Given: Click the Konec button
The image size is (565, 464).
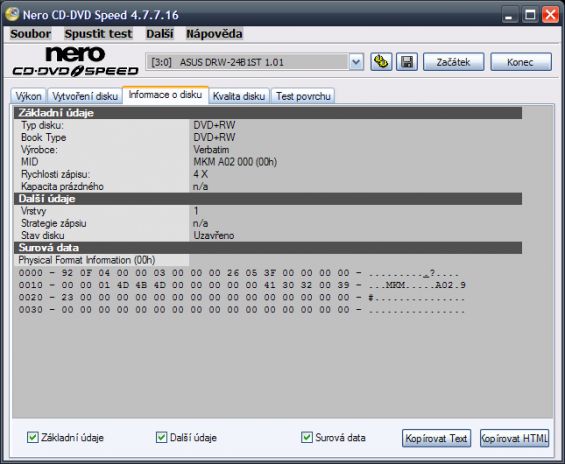Looking at the screenshot, I should pyautogui.click(x=521, y=62).
